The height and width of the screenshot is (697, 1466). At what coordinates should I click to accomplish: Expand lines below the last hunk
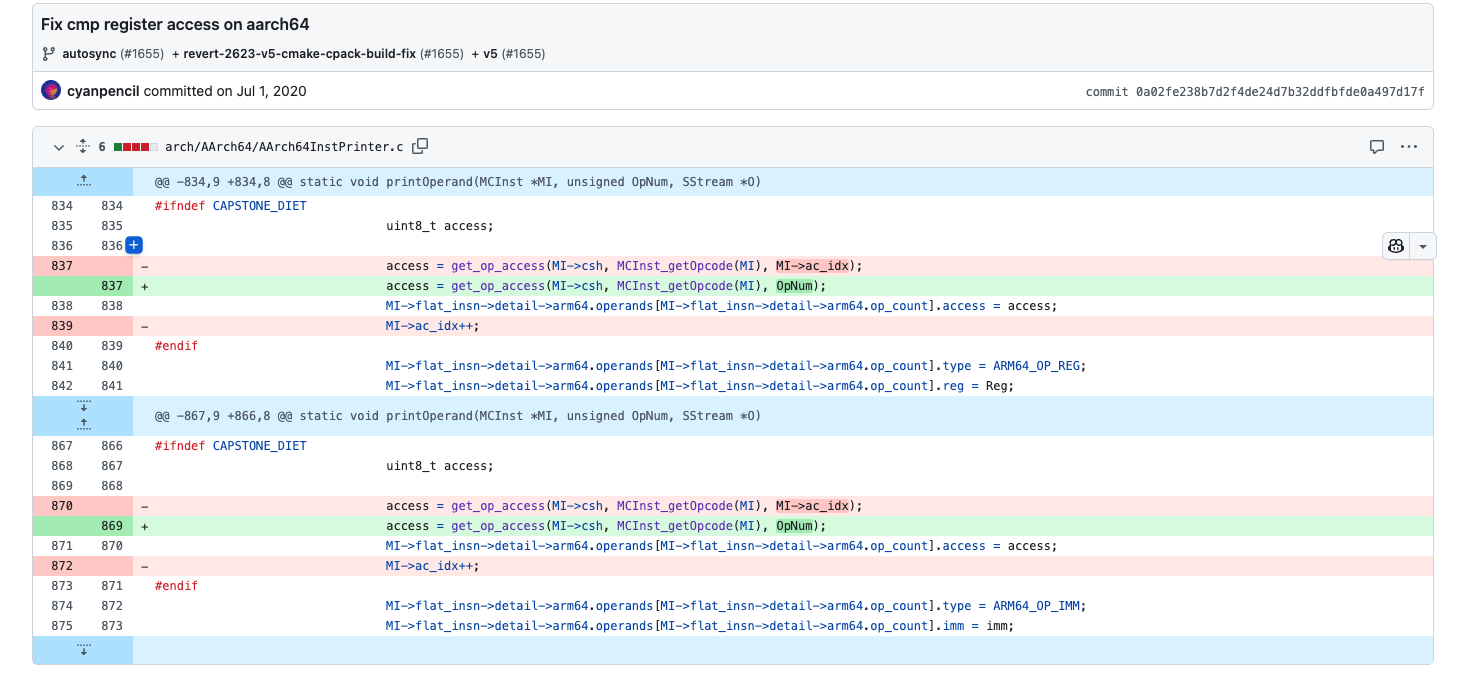tap(83, 650)
